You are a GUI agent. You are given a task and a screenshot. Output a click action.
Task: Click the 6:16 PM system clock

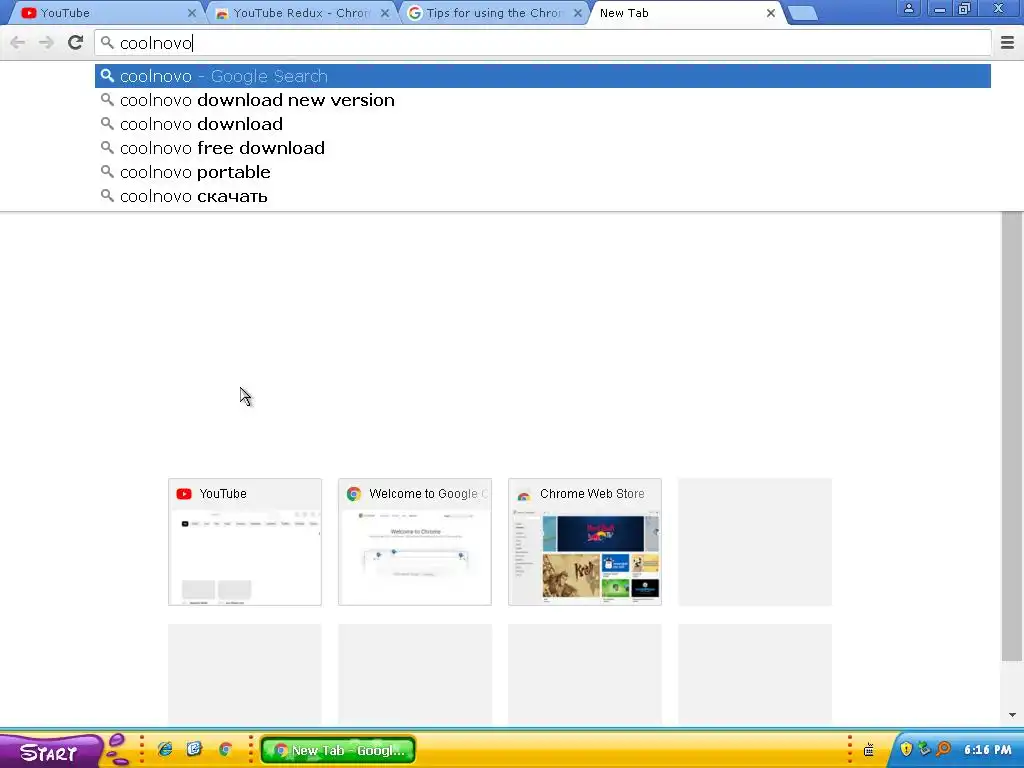pos(987,750)
